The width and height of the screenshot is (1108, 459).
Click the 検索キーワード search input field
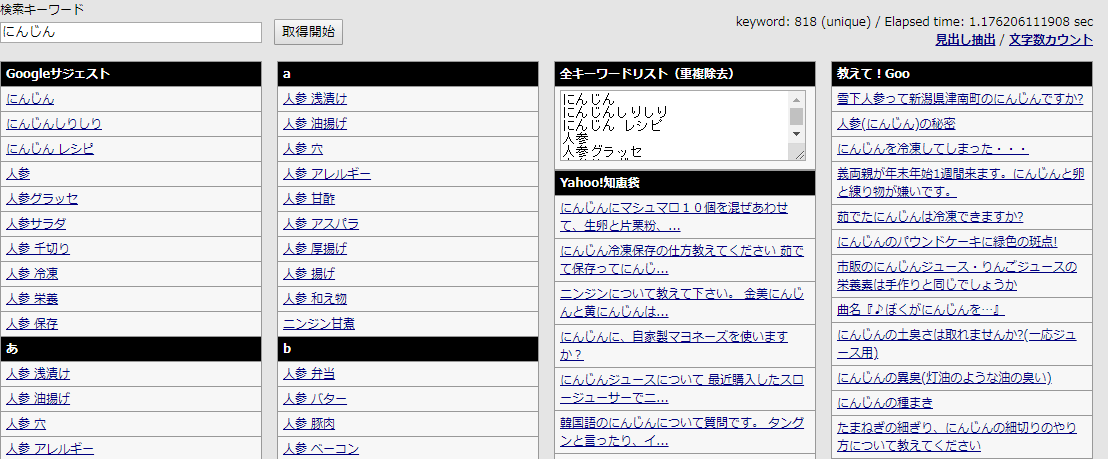pyautogui.click(x=131, y=32)
